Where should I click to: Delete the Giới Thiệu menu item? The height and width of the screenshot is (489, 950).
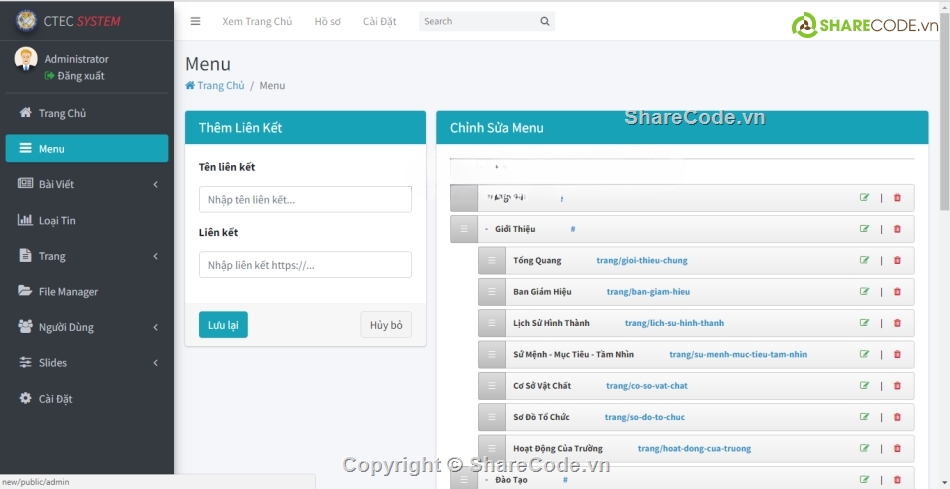pyautogui.click(x=897, y=228)
